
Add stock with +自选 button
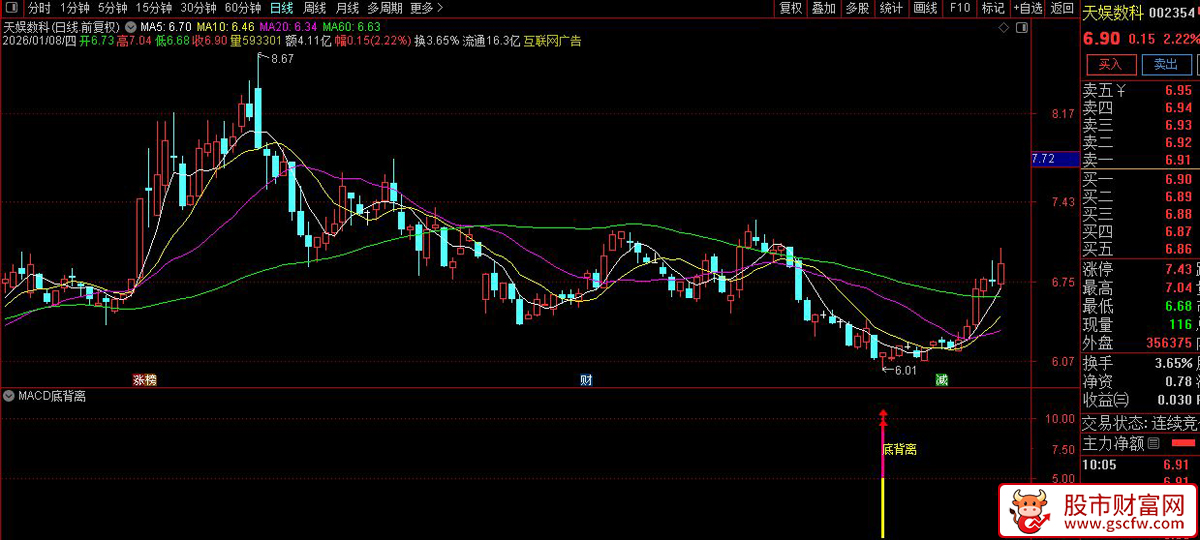1027,8
